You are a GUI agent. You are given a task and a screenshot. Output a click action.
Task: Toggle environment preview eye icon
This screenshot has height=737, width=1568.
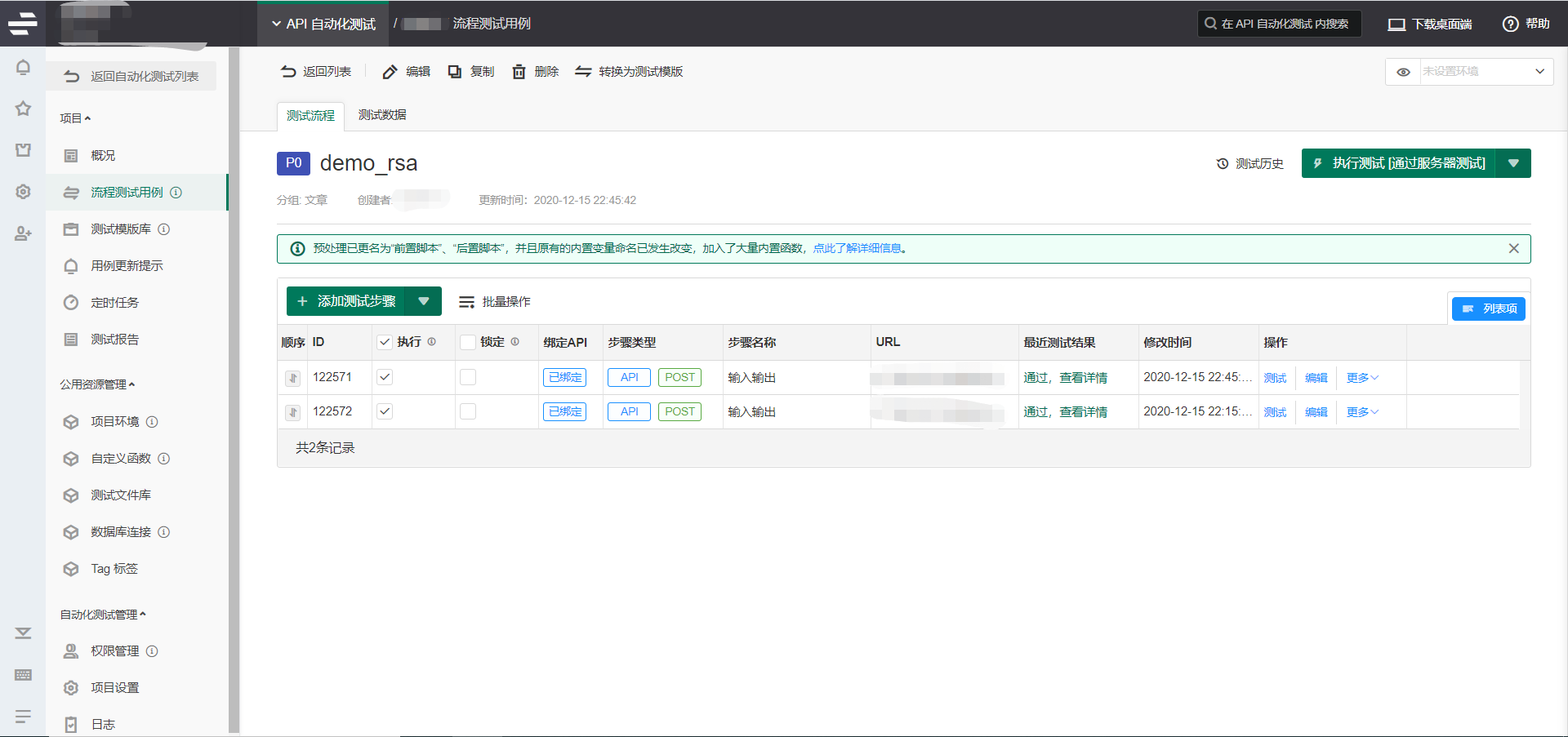[x=1403, y=72]
